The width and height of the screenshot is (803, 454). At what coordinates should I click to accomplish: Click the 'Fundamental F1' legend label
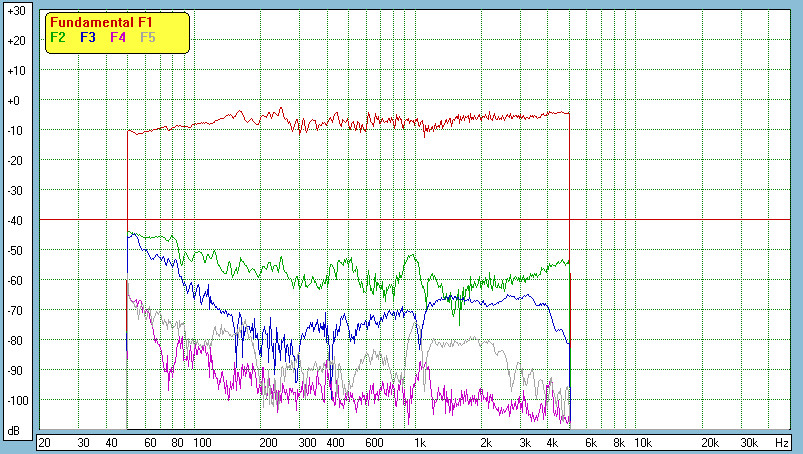tap(101, 23)
